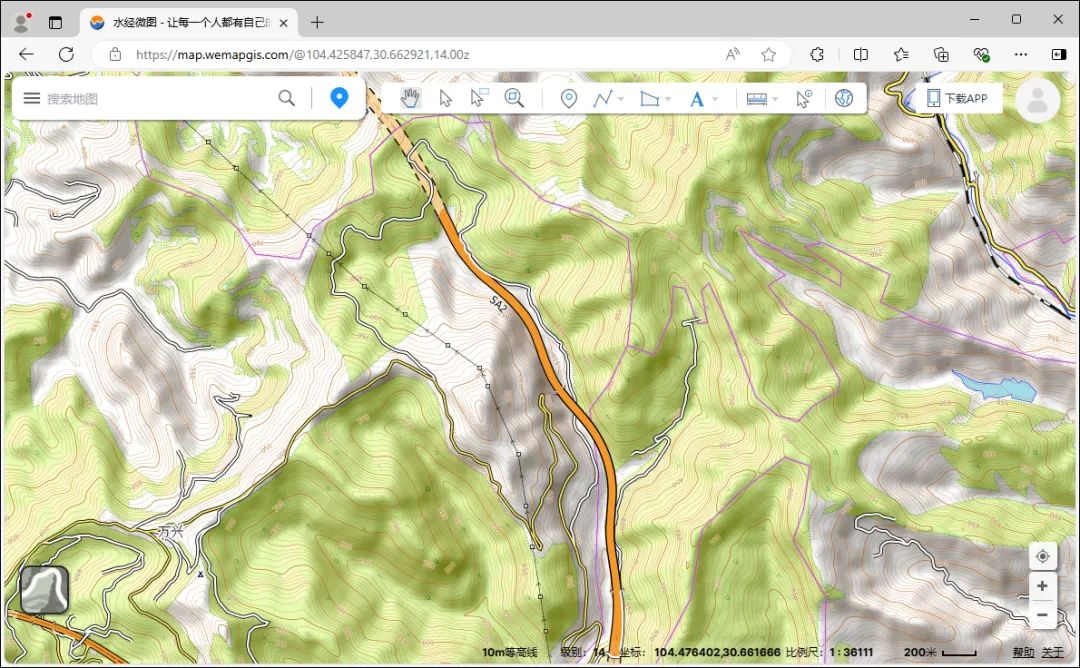1080x668 pixels.
Task: Select the 水经微图 browser tab
Action: (189, 23)
